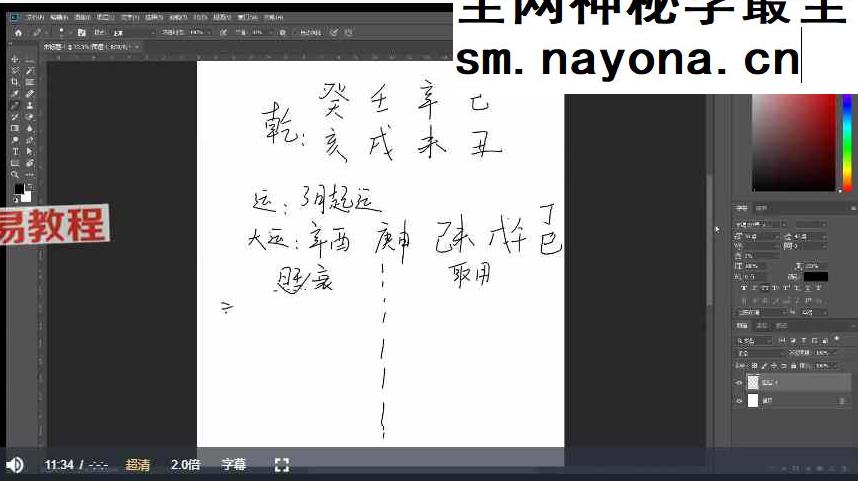Open the language dropdown in the Character panel
The image size is (858, 481).
(761, 312)
